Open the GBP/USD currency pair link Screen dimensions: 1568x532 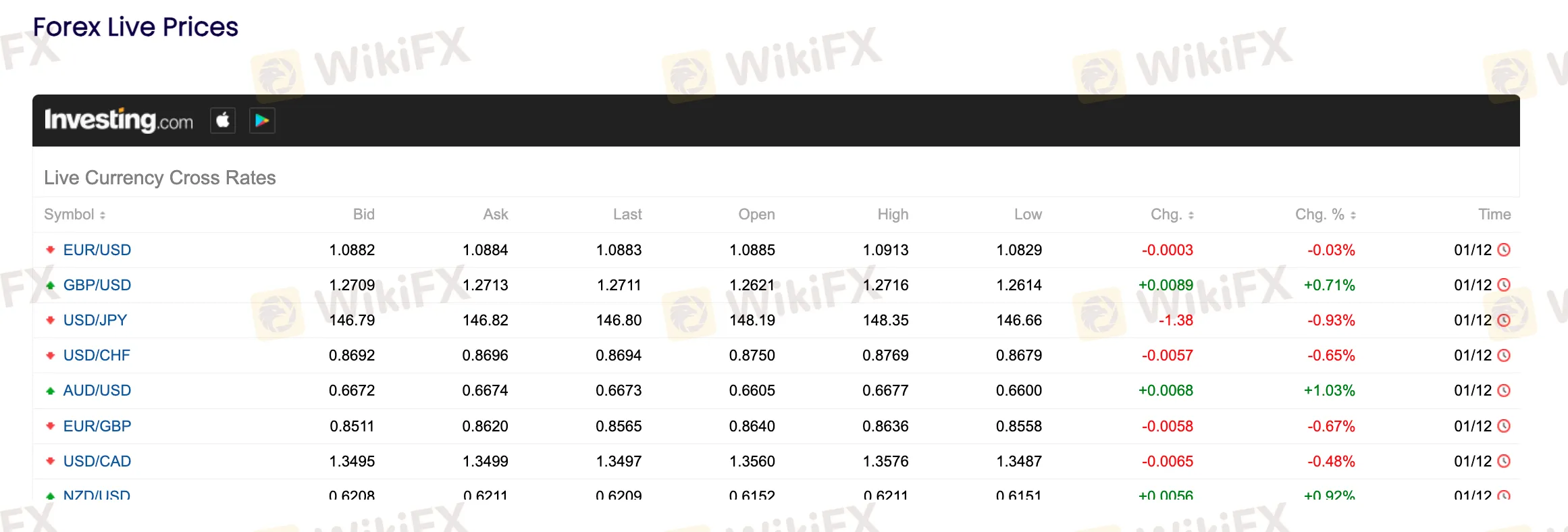point(97,285)
